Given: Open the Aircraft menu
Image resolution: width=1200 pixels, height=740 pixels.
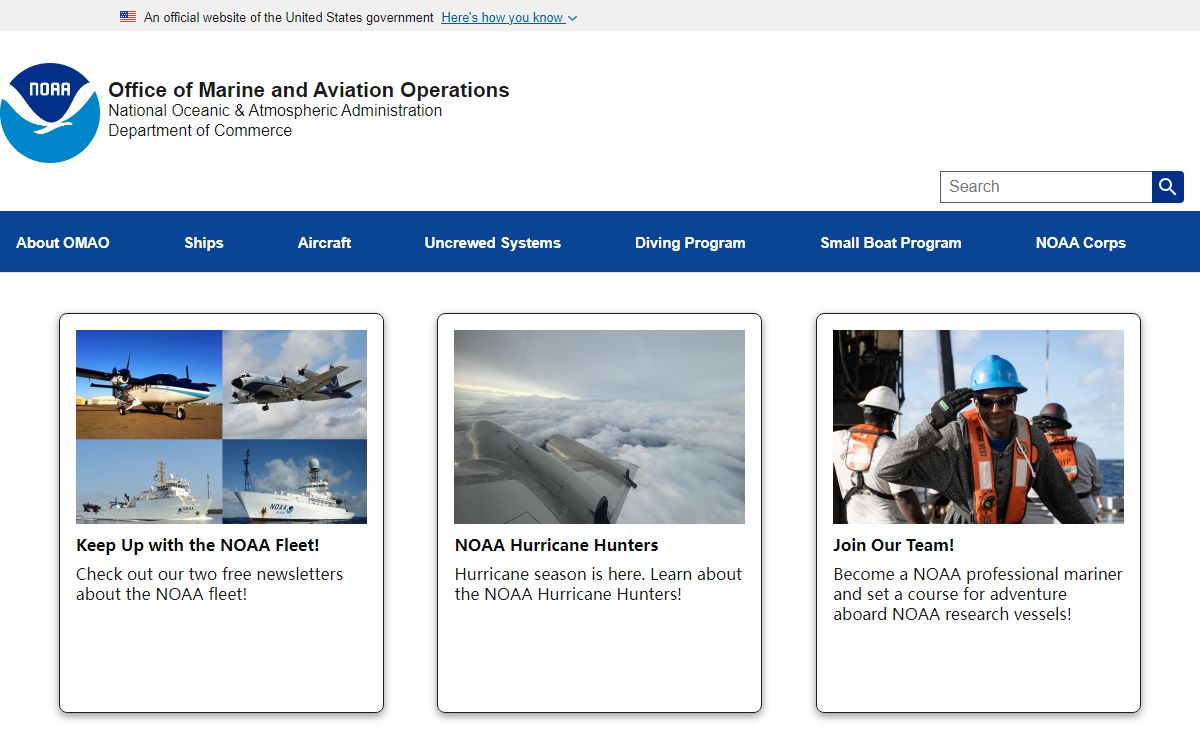Looking at the screenshot, I should (325, 243).
